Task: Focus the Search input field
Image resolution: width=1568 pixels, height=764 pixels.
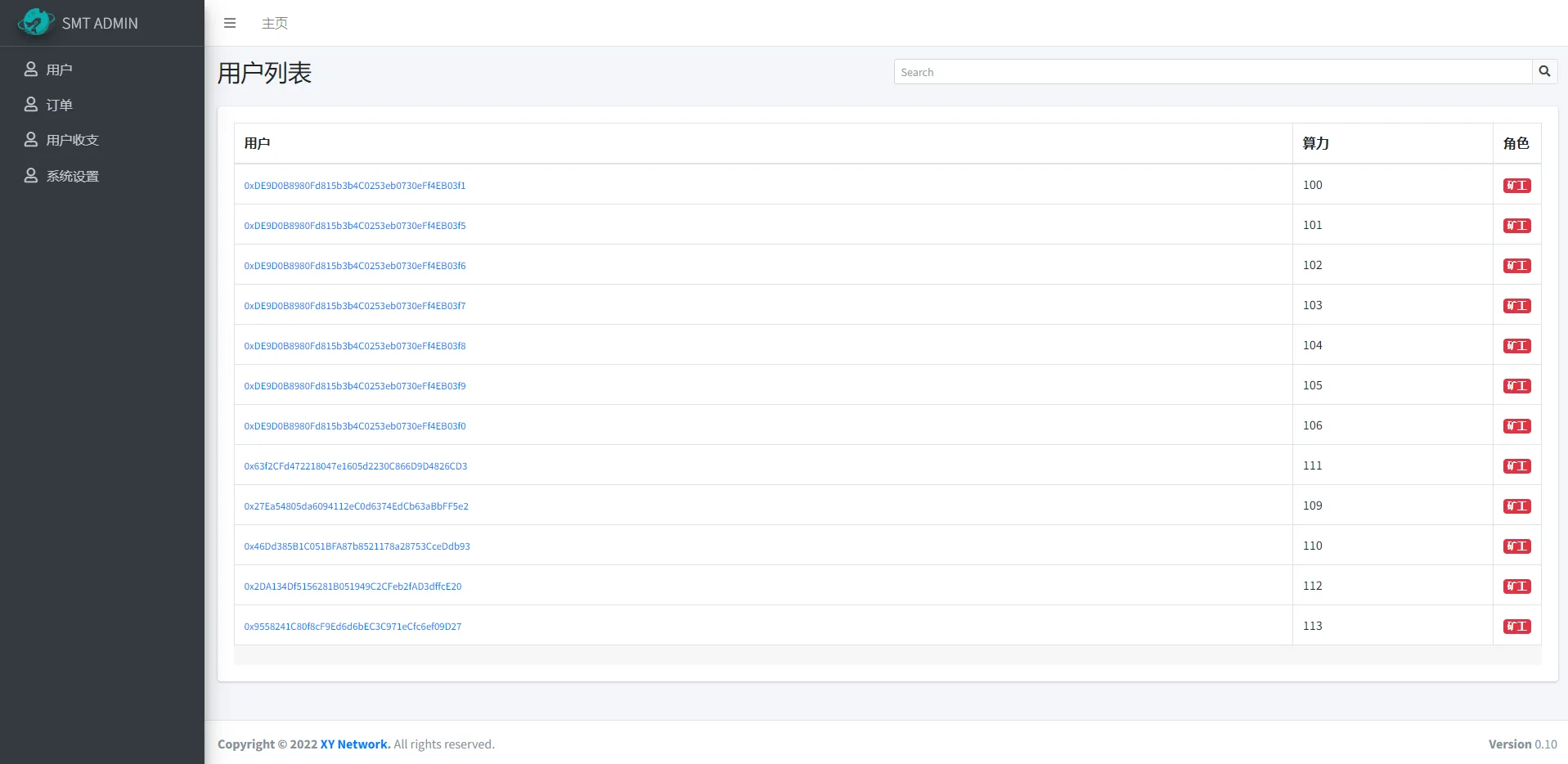Action: (x=1212, y=72)
